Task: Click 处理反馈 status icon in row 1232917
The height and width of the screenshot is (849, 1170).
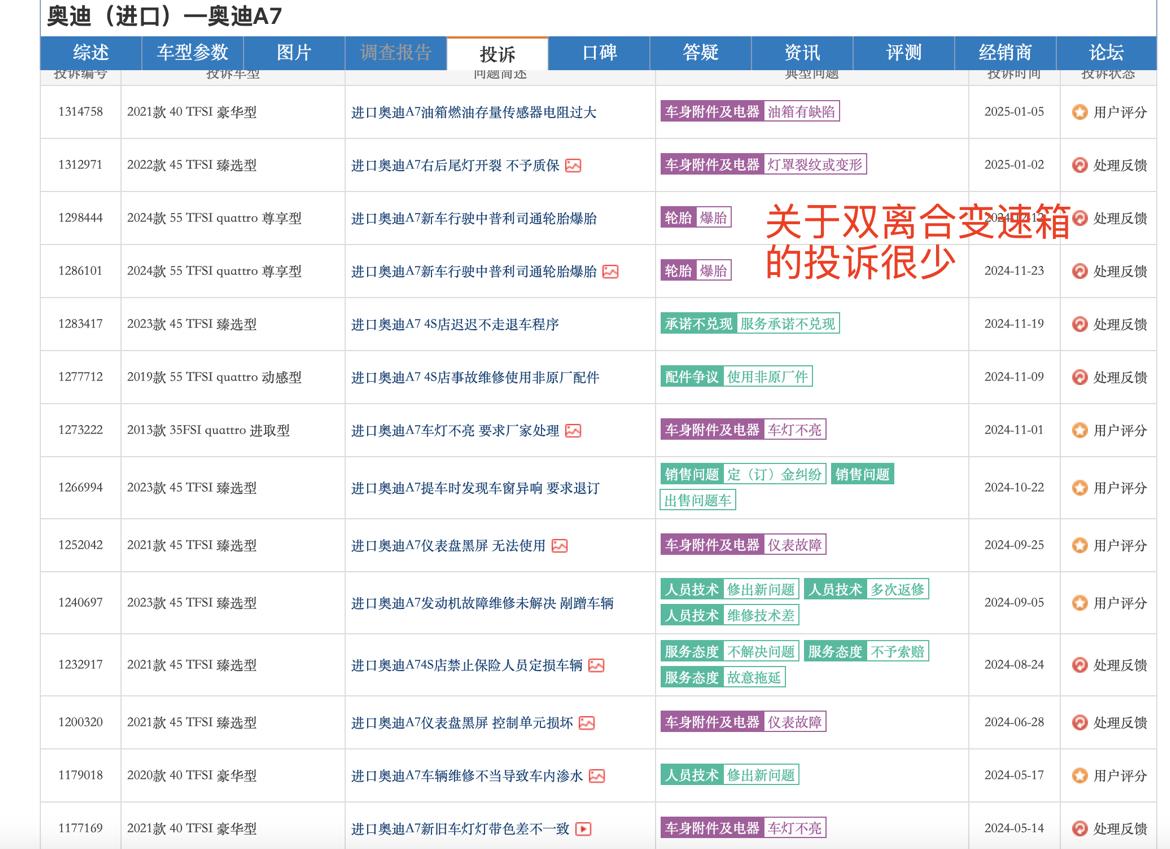Action: pyautogui.click(x=1080, y=664)
